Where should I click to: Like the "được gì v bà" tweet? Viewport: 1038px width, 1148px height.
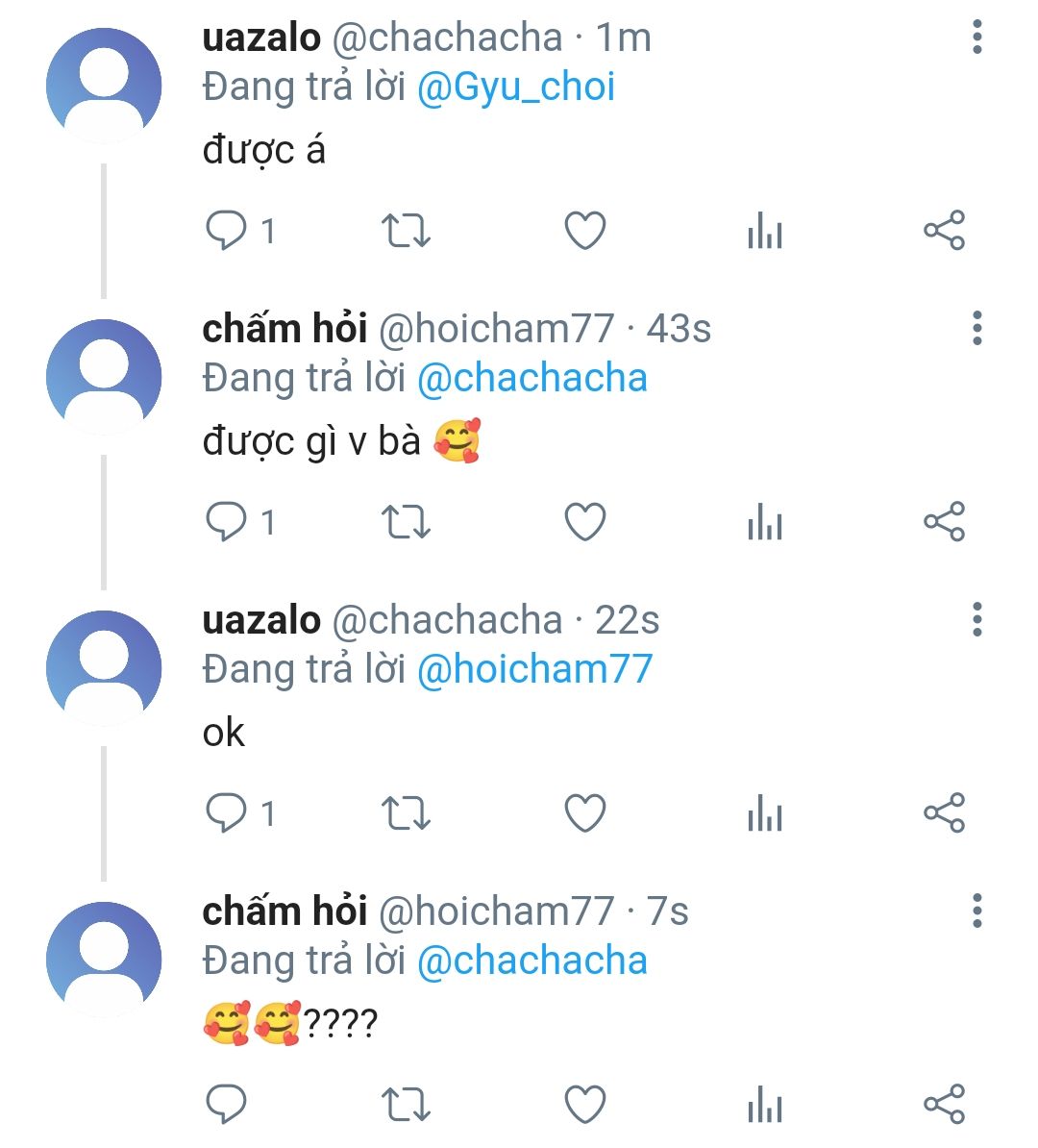click(x=584, y=522)
